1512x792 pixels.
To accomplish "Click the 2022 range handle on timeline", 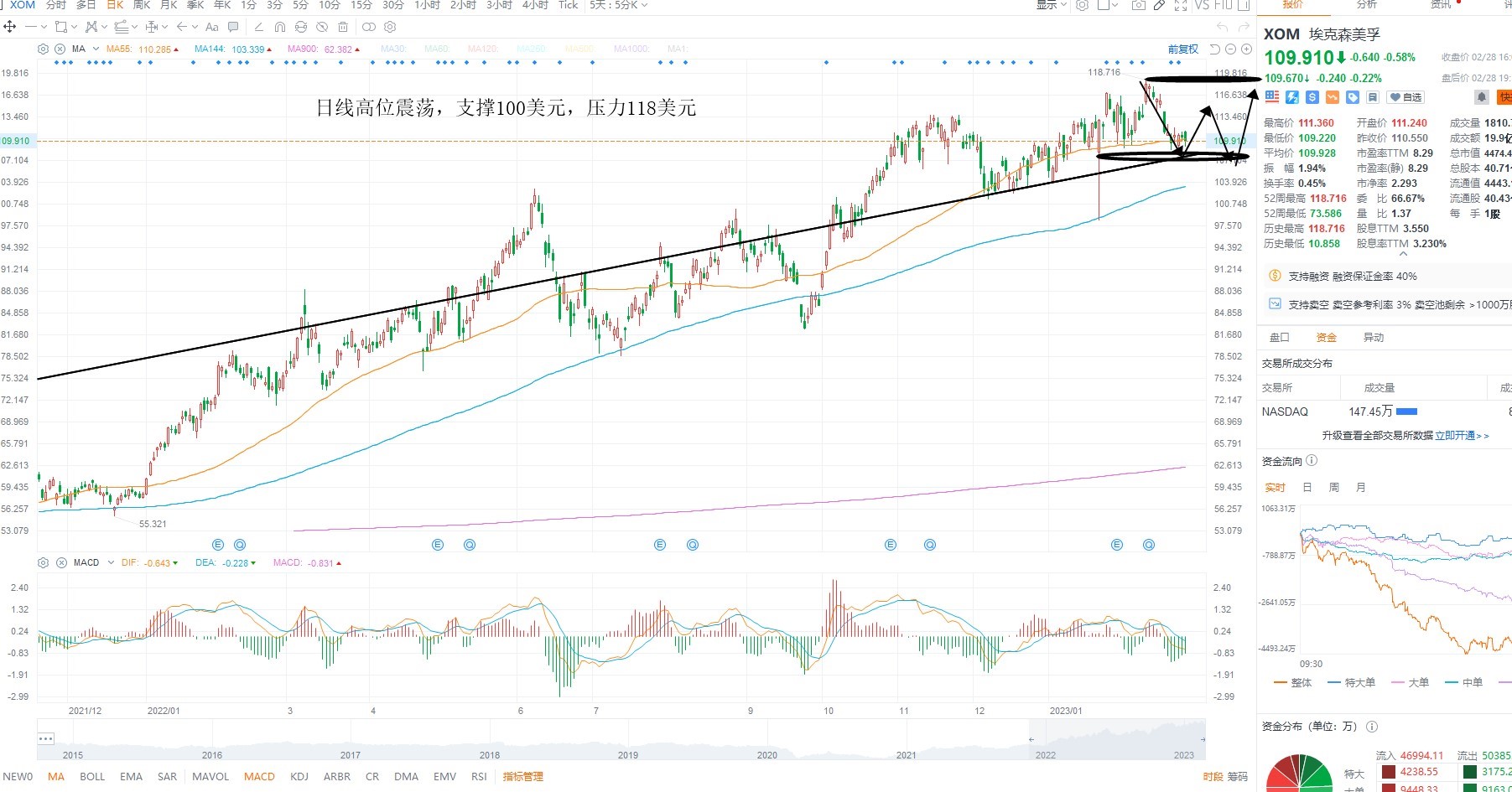I will [1031, 739].
